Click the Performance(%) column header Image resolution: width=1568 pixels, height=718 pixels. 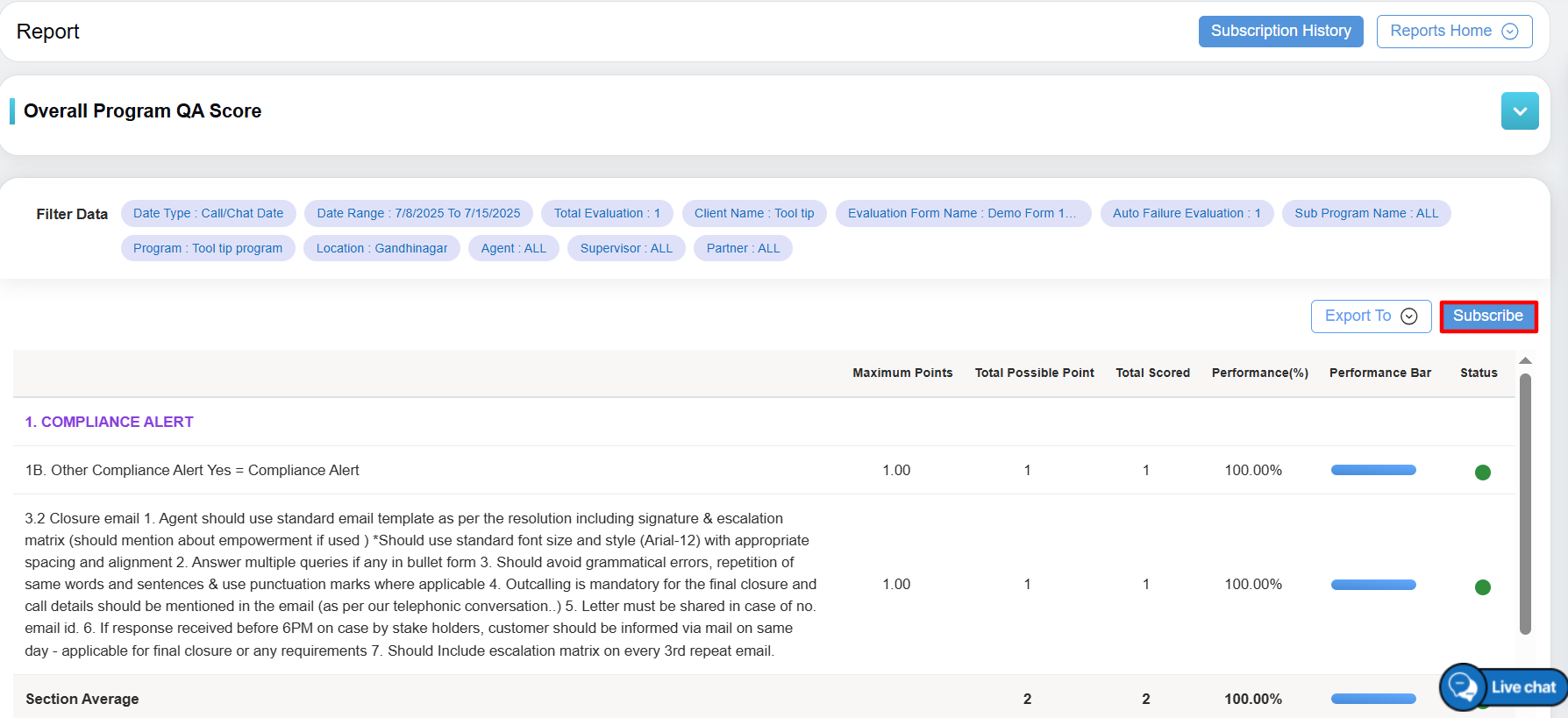tap(1259, 373)
